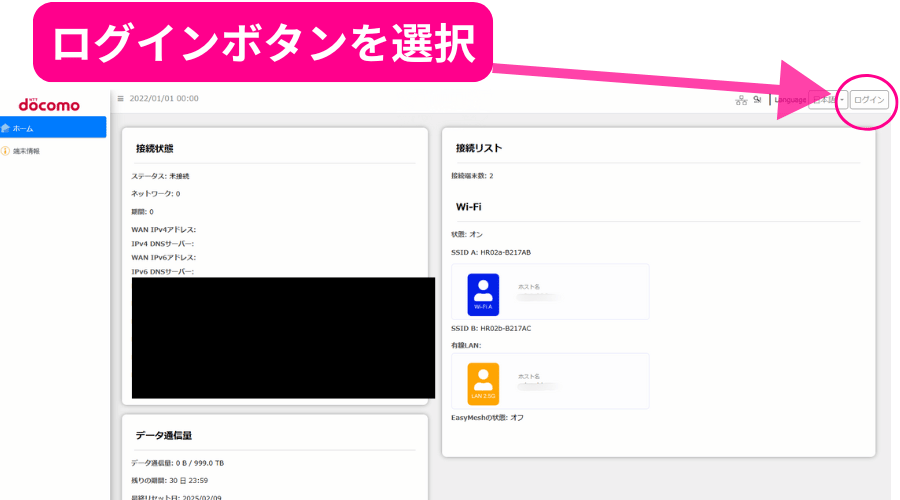Click データ通信量: 0 B / 999.0 TB
This screenshot has height=500, width=900.
pyautogui.click(x=177, y=463)
